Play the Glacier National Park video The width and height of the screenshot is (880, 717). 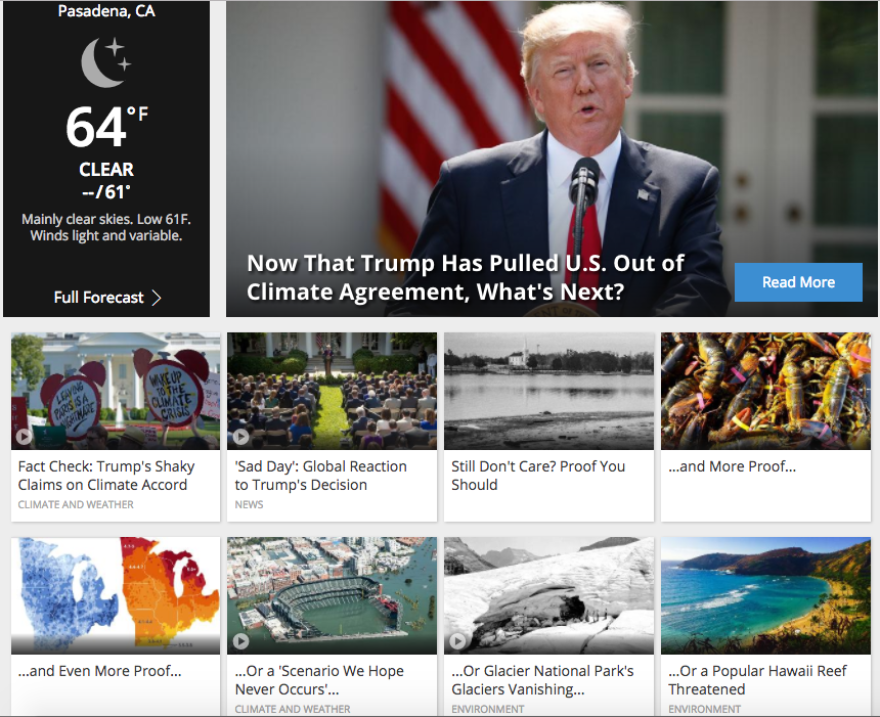pos(457,641)
